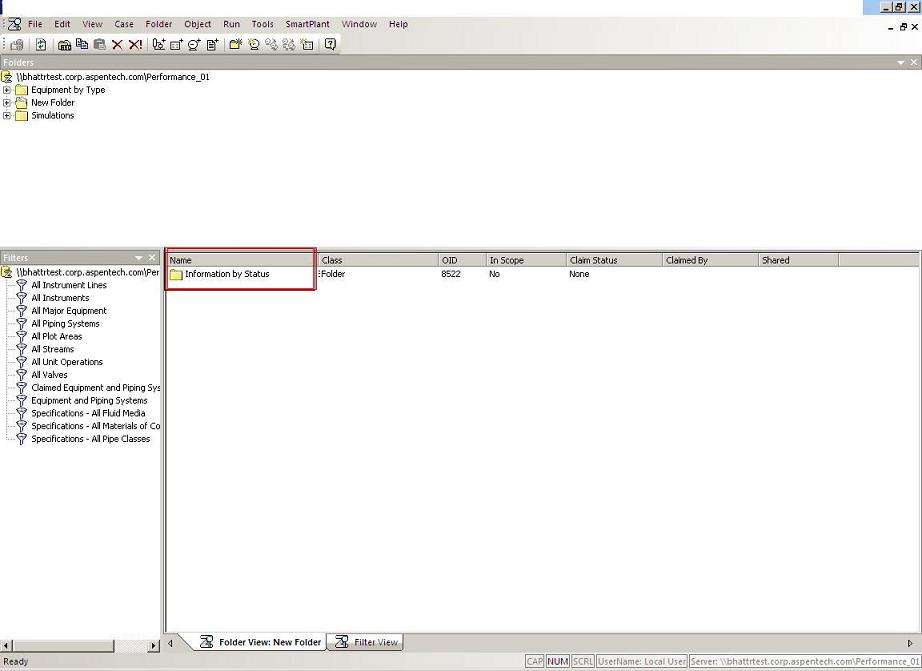Close the Filters panel
The image size is (922, 671).
click(153, 258)
